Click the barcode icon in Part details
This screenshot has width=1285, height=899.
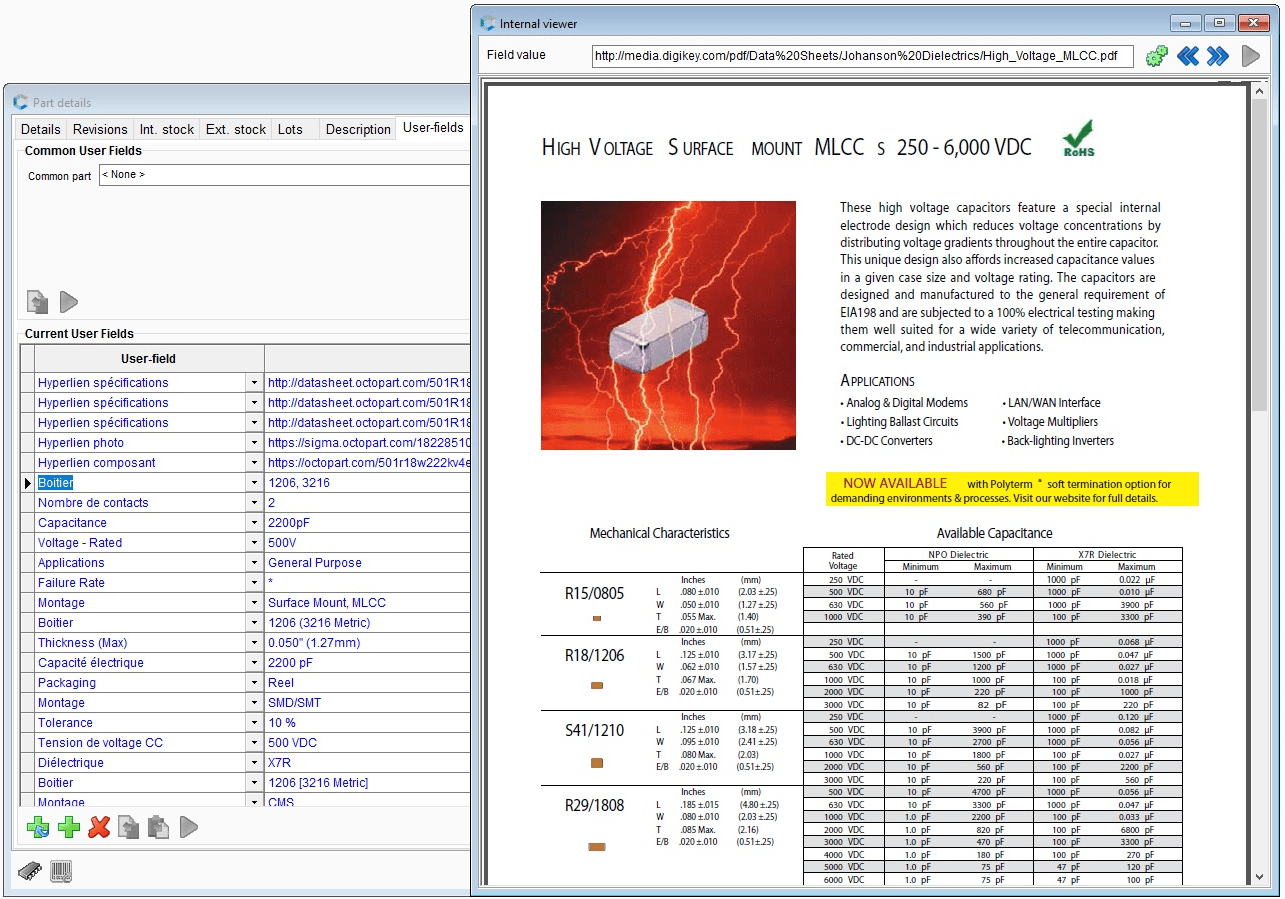tap(62, 872)
